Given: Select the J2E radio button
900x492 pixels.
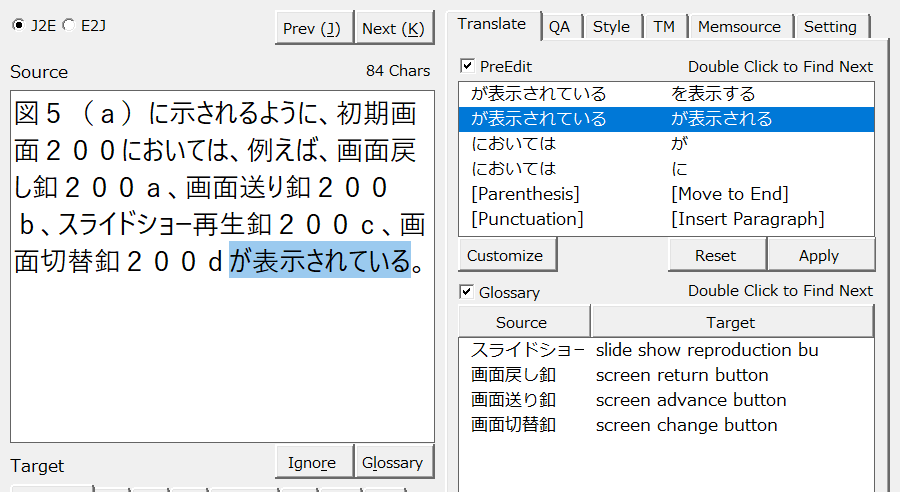Looking at the screenshot, I should tap(19, 25).
